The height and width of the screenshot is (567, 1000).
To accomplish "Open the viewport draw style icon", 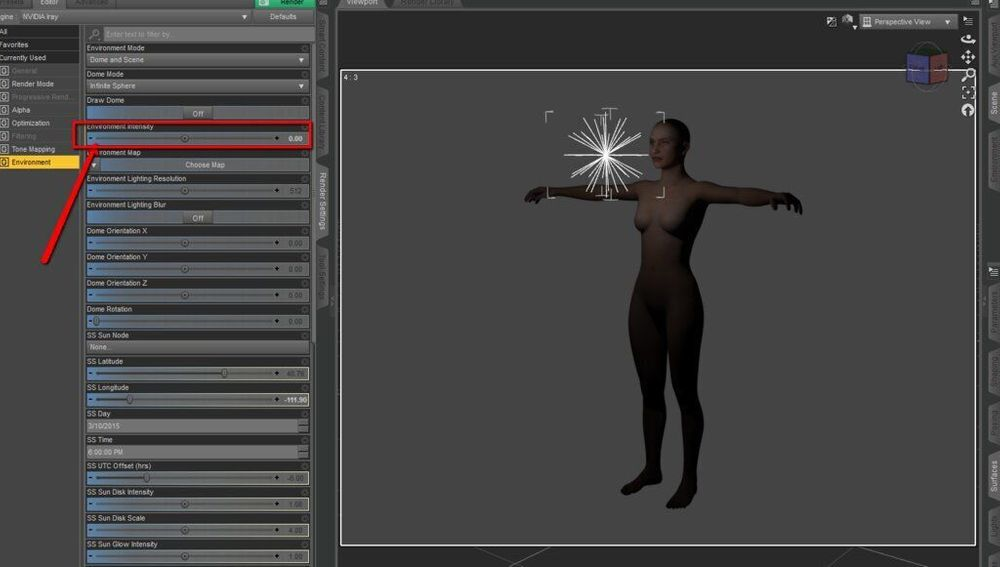I will (x=831, y=22).
